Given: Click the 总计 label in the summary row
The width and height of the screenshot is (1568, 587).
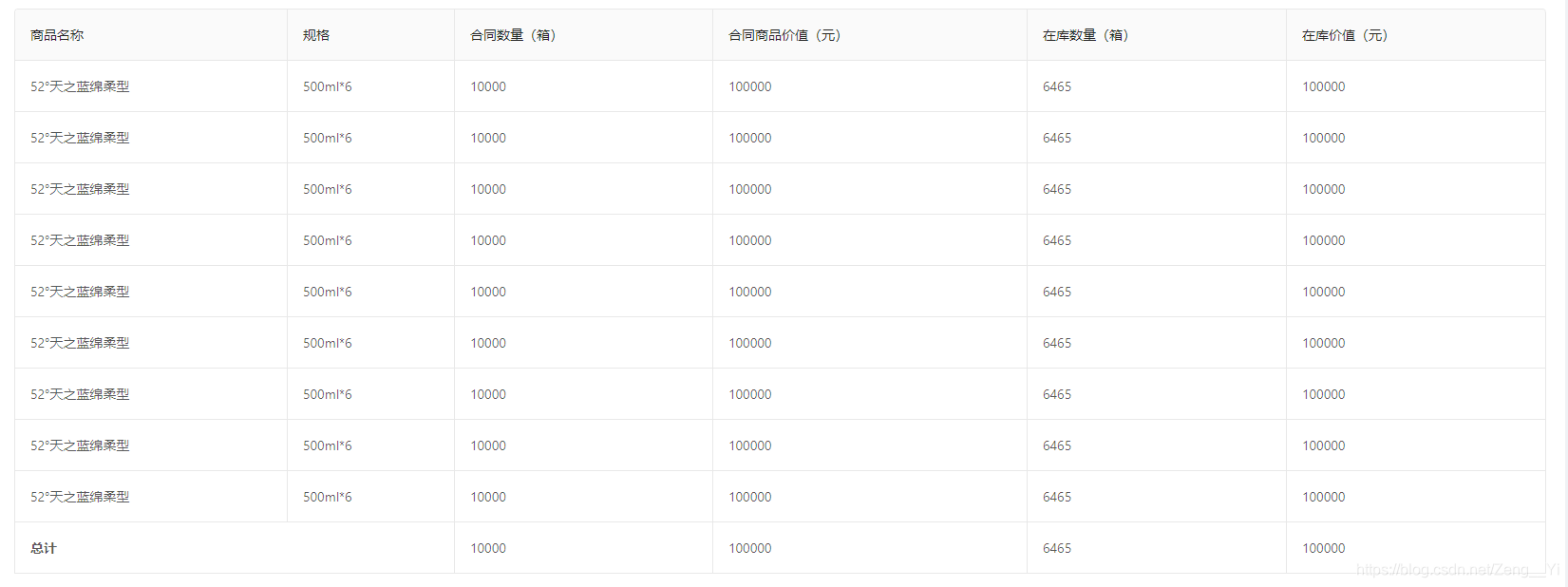Looking at the screenshot, I should pos(44,548).
